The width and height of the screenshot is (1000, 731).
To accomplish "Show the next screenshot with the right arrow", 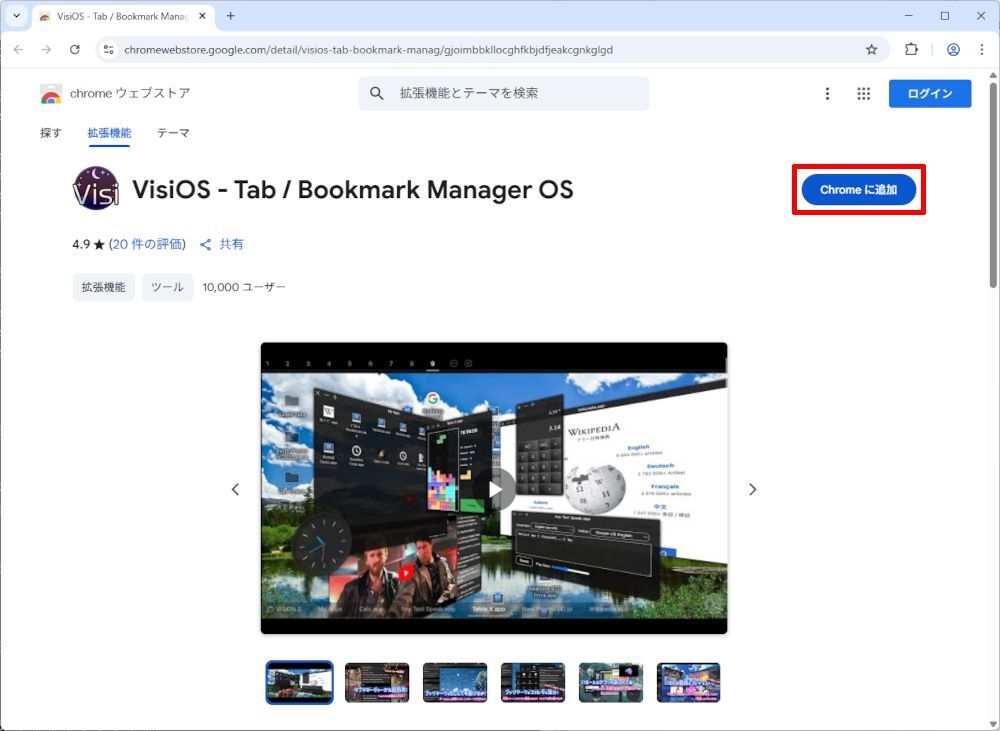I will tap(753, 489).
